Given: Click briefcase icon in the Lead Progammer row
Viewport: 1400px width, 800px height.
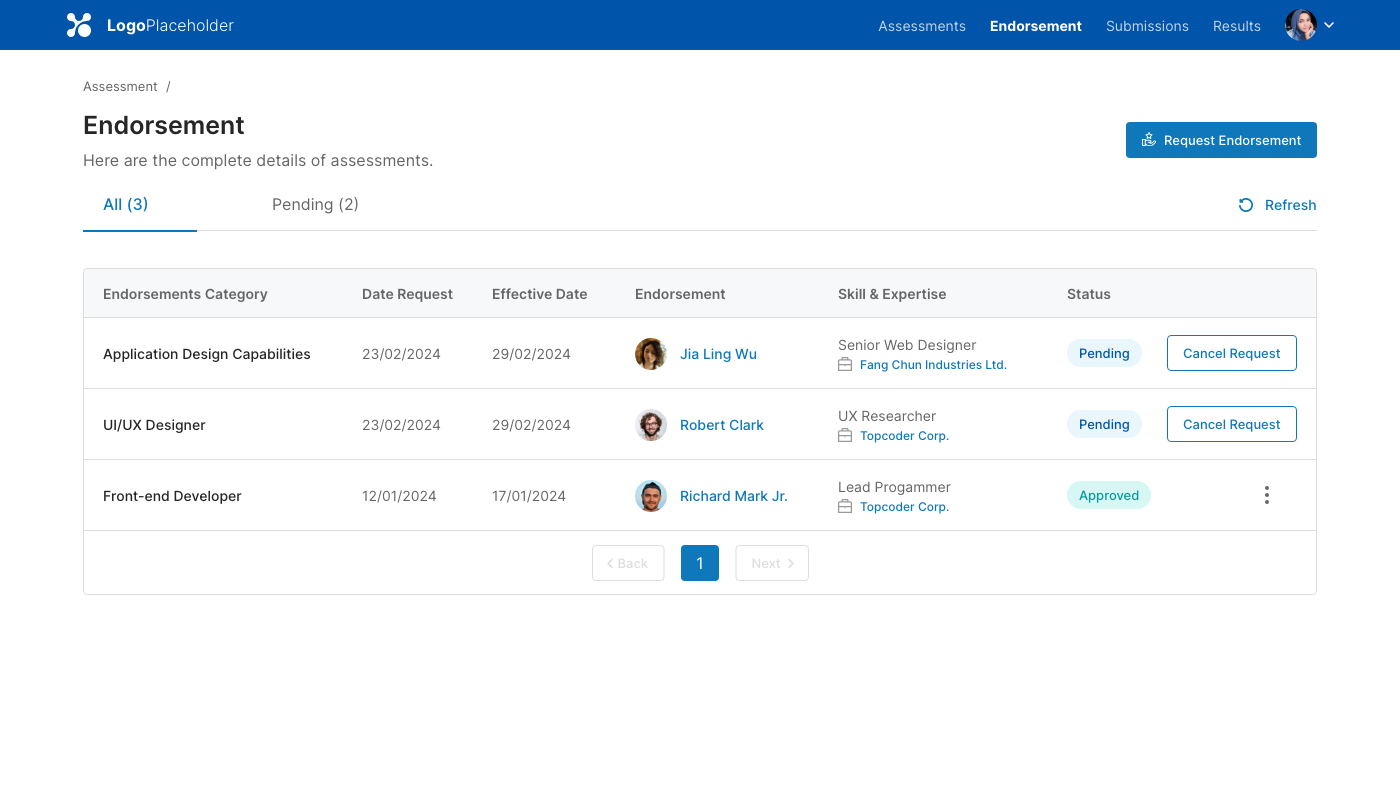Looking at the screenshot, I should click(x=845, y=507).
